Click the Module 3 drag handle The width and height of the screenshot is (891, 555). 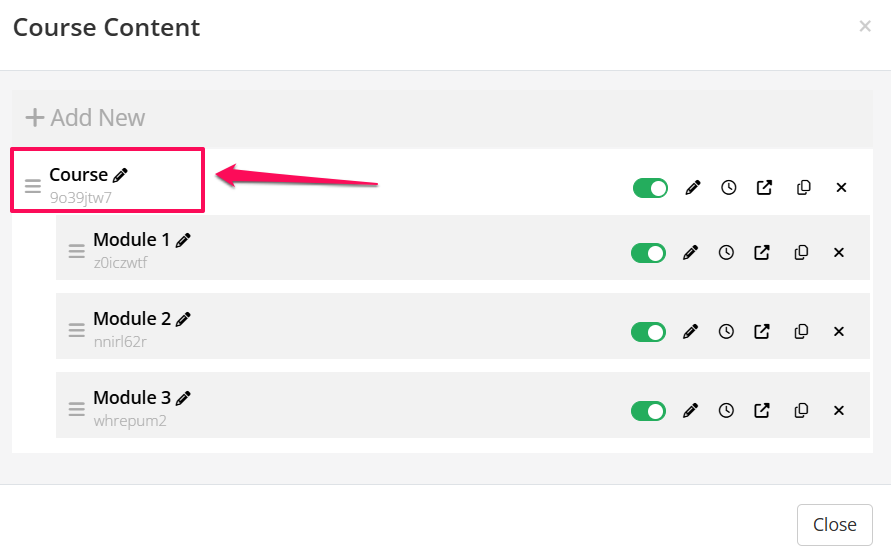click(77, 409)
